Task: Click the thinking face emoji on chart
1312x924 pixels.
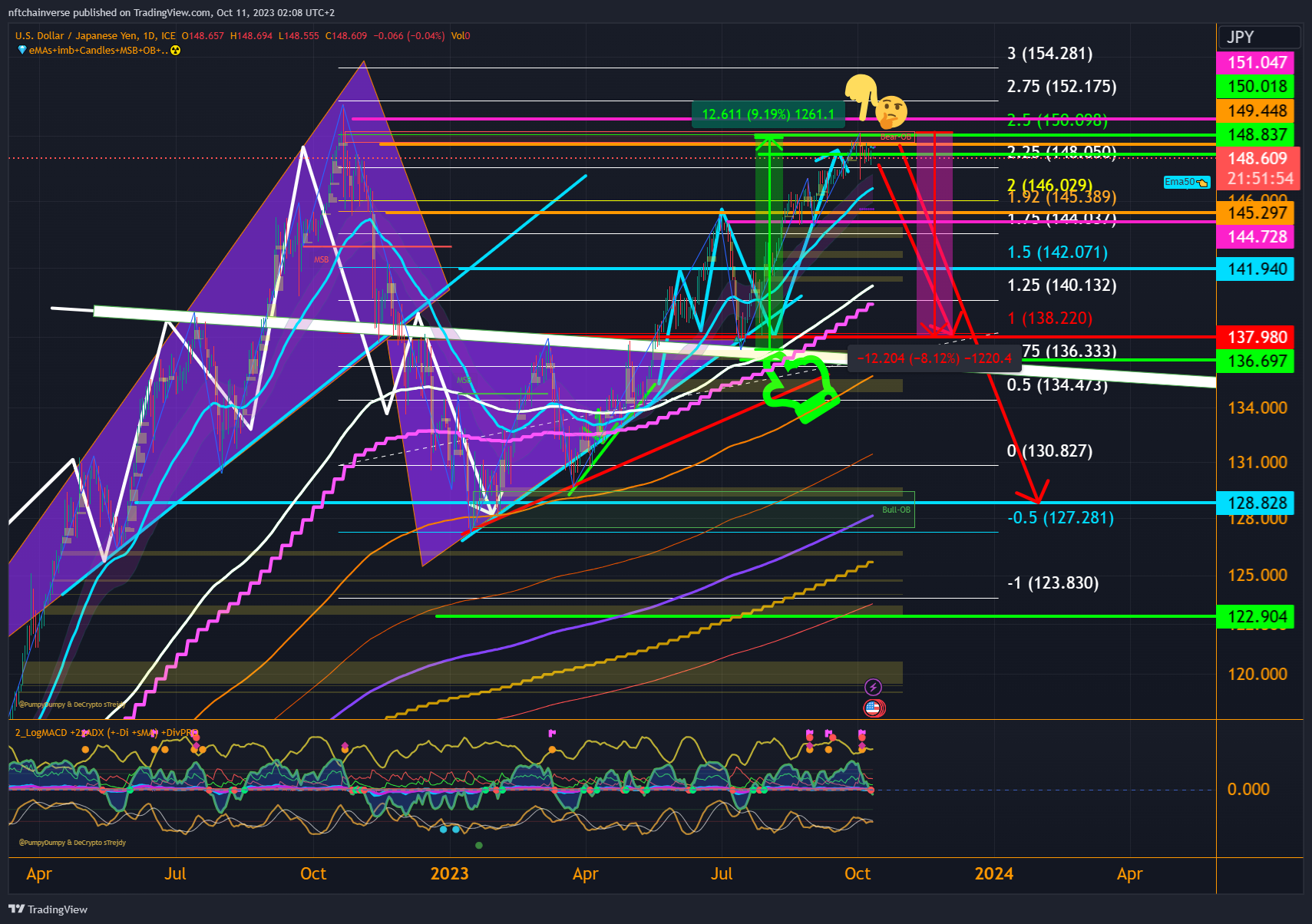Action: pos(891,112)
